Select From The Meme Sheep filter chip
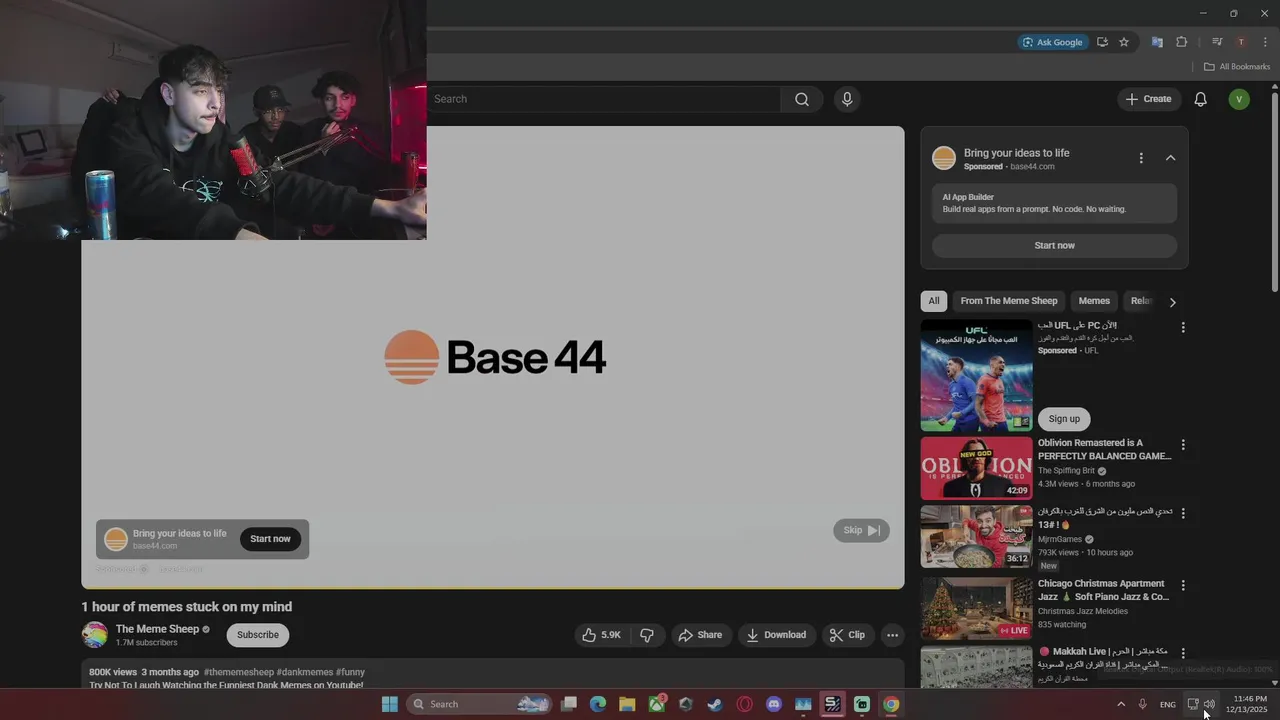1280x720 pixels. [1008, 301]
